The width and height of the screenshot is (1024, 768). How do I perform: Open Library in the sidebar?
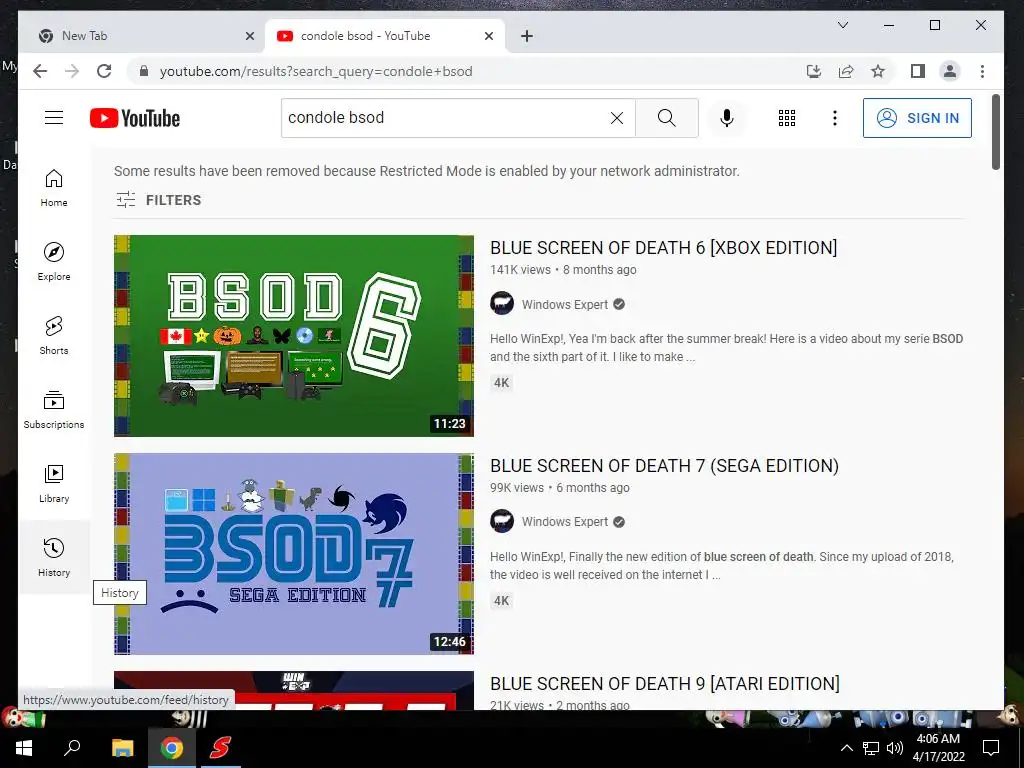point(54,484)
